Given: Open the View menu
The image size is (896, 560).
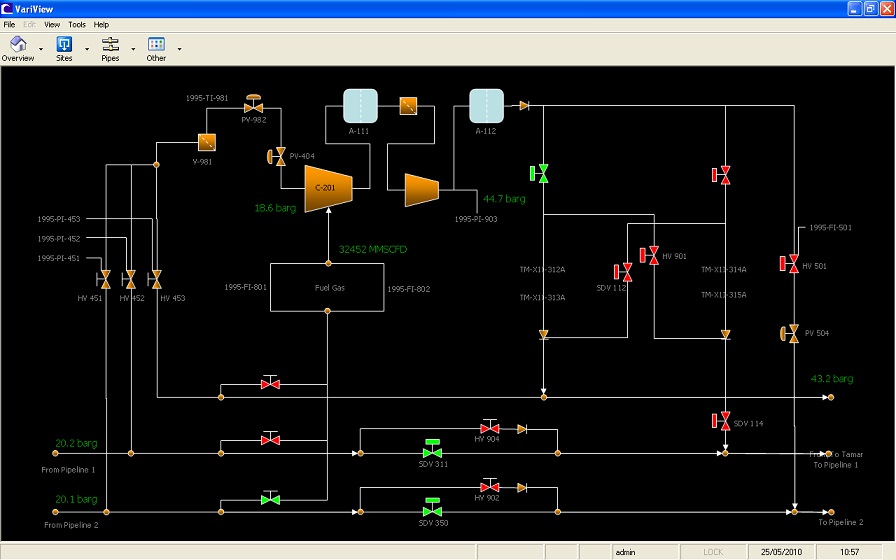Looking at the screenshot, I should tap(52, 24).
